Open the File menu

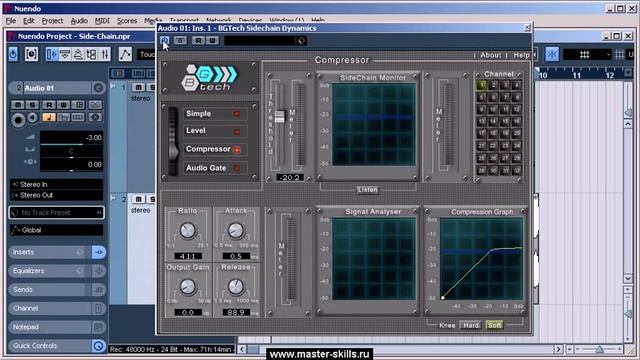coord(11,20)
